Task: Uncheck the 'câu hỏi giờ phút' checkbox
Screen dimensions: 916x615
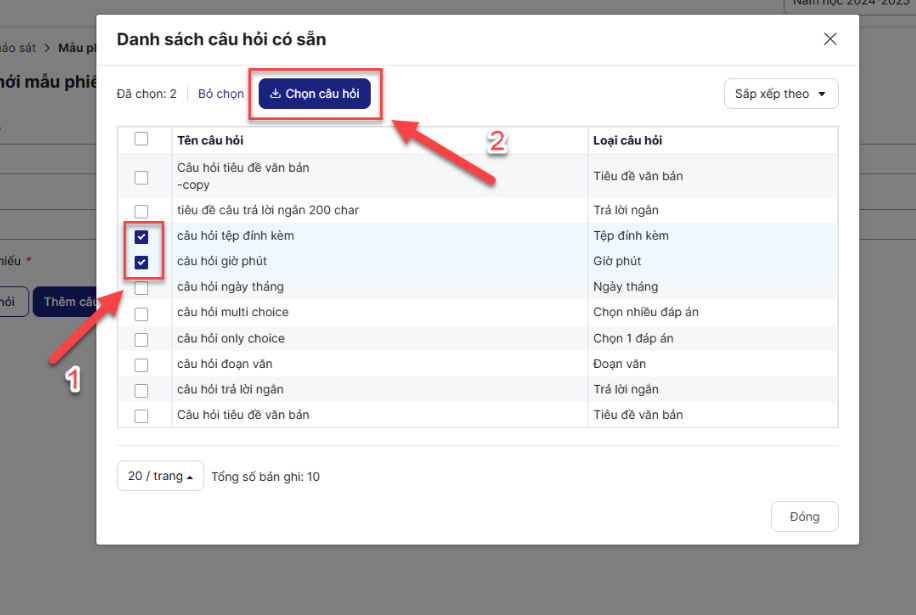Action: click(x=141, y=262)
